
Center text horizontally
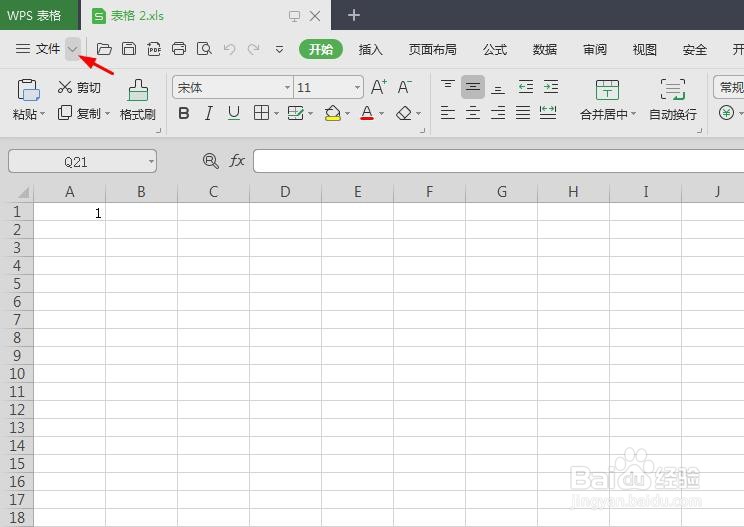pos(473,113)
